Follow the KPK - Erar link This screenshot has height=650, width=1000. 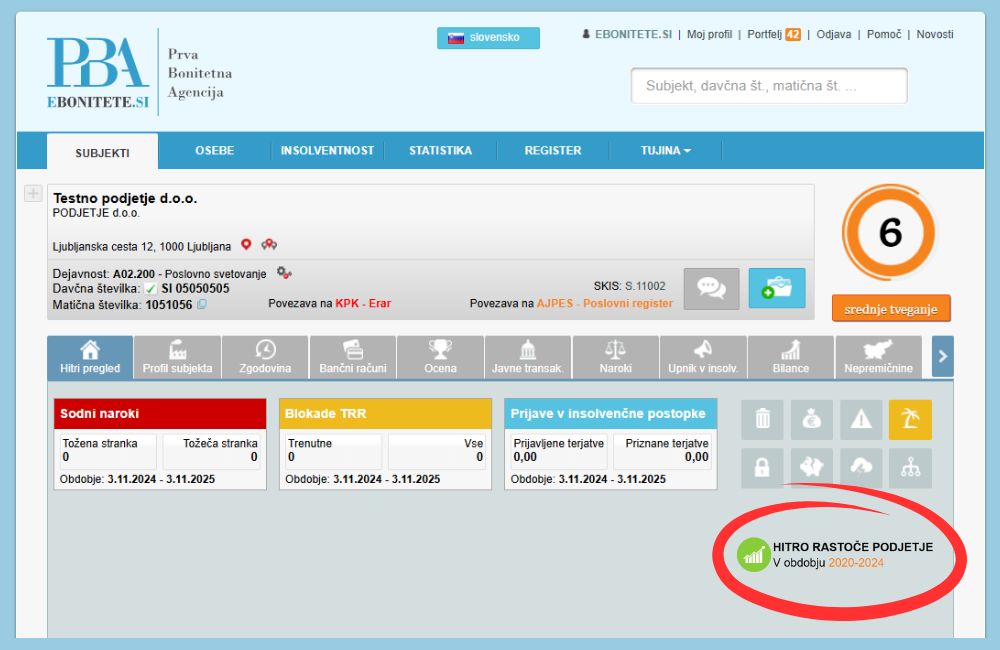pyautogui.click(x=363, y=304)
